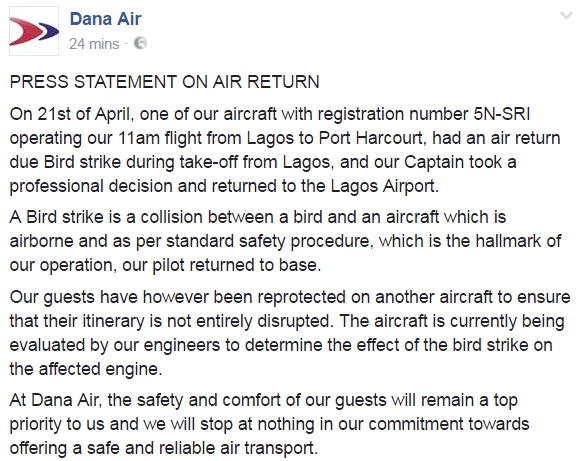Click "safe and reliable air transport" closing line
The width and height of the screenshot is (583, 461).
202,448
